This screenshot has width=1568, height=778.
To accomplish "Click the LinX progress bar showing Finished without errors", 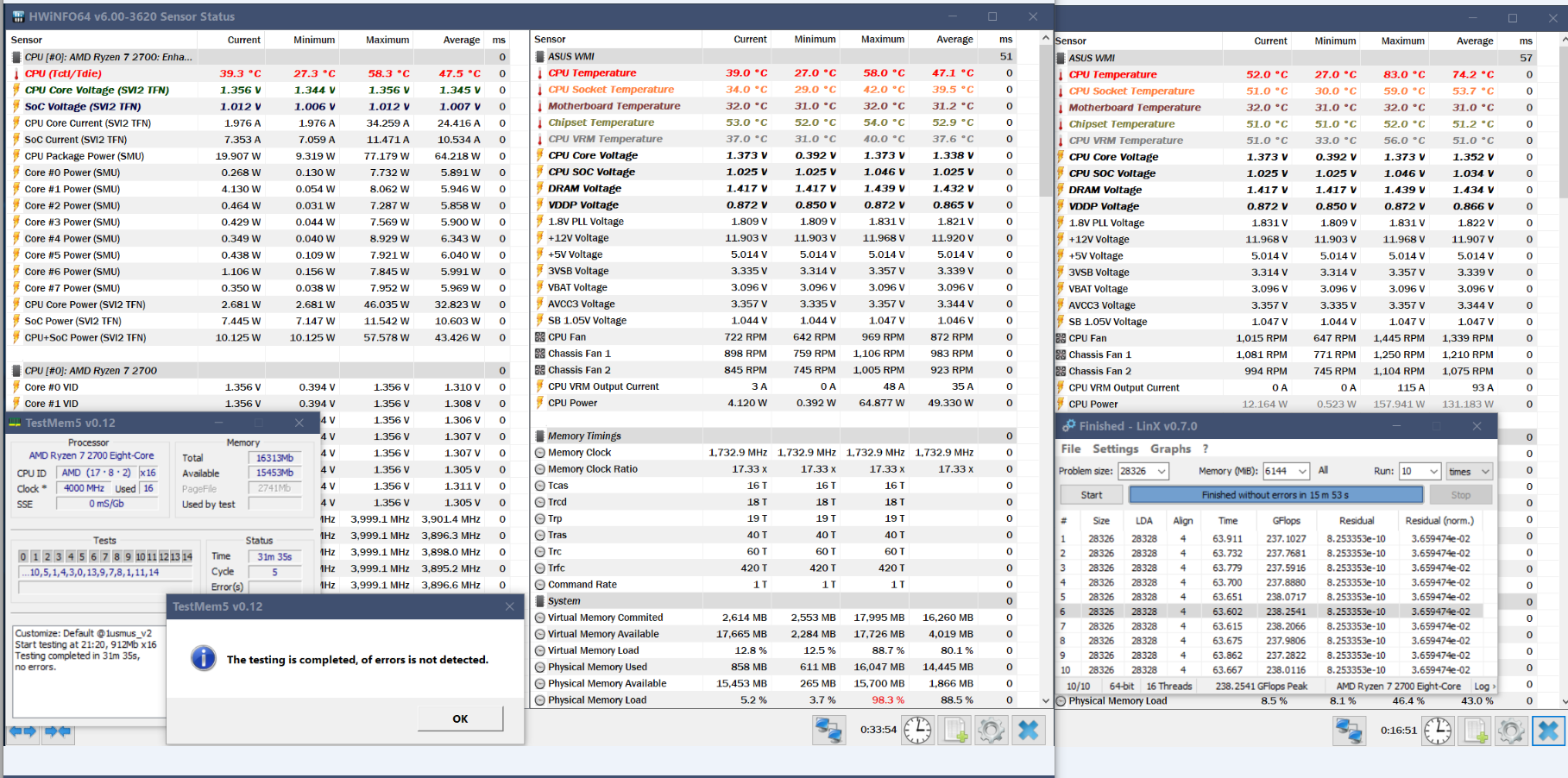I will pyautogui.click(x=1275, y=495).
